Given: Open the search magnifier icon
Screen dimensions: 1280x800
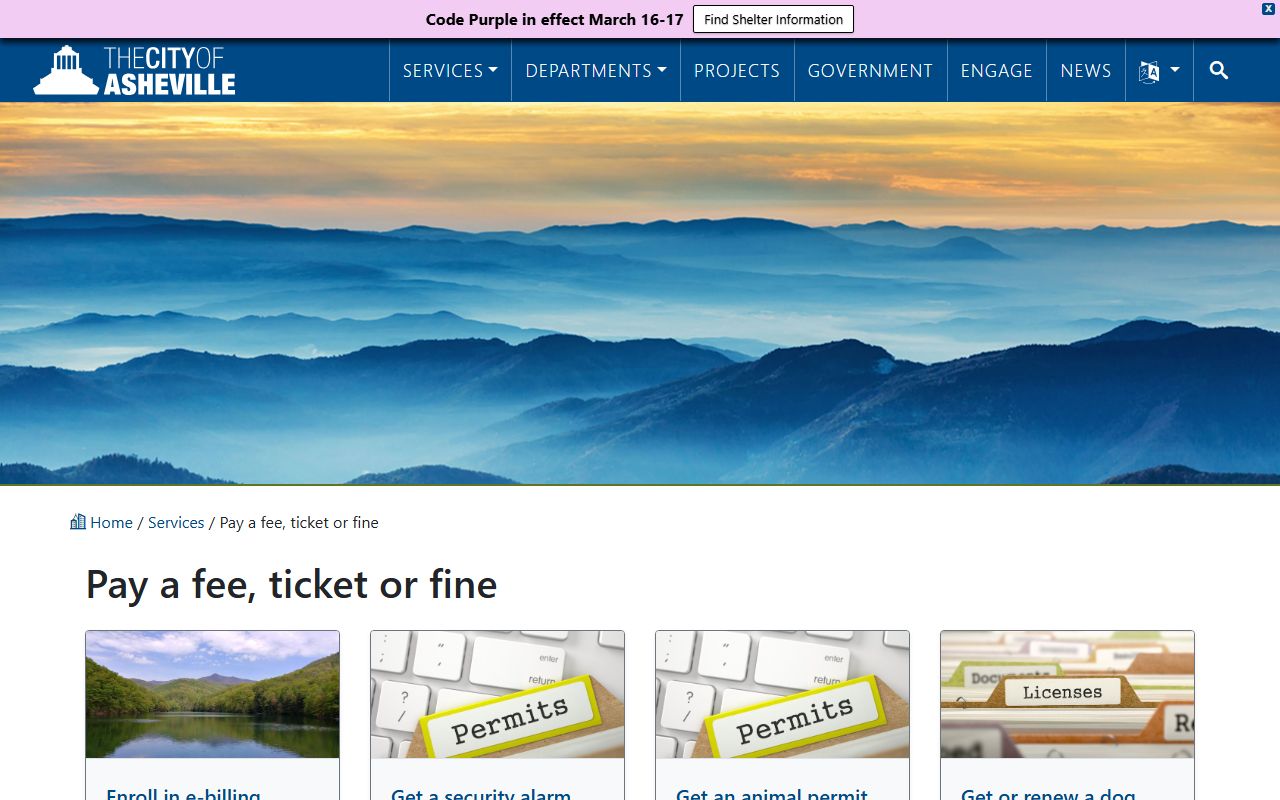Looking at the screenshot, I should pos(1218,70).
